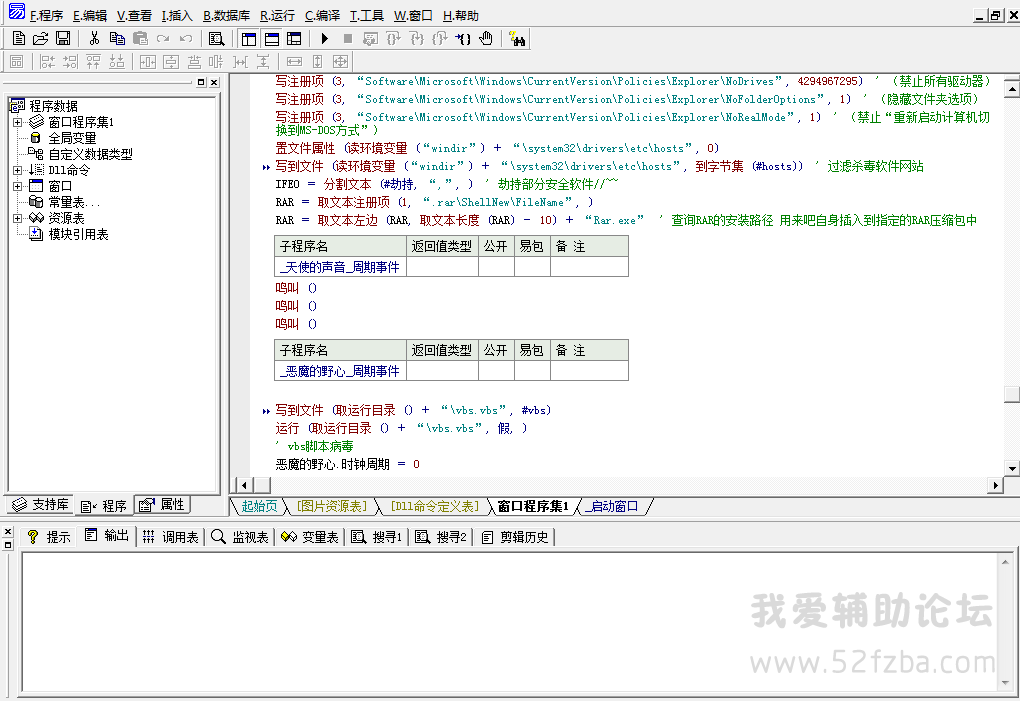
Task: Open the 提示 bottom tab
Action: pyautogui.click(x=49, y=537)
